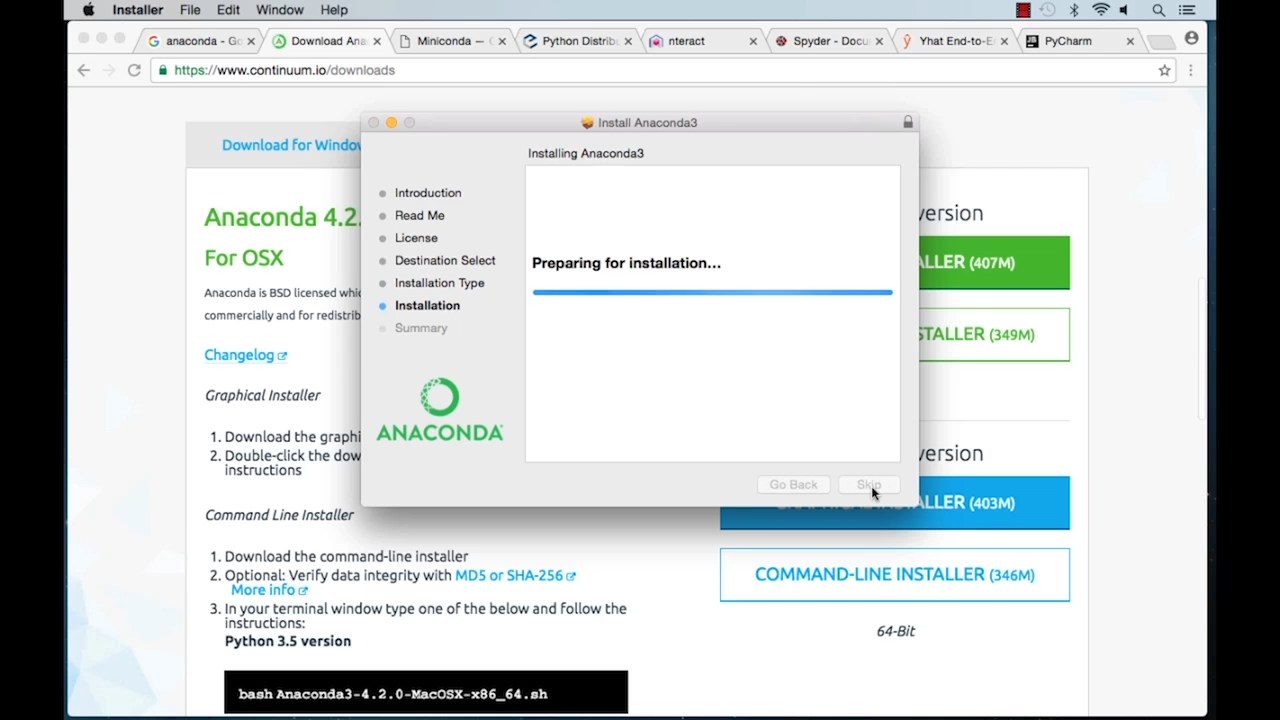Click the red recording icon in menu bar
1280x720 pixels.
(1023, 10)
